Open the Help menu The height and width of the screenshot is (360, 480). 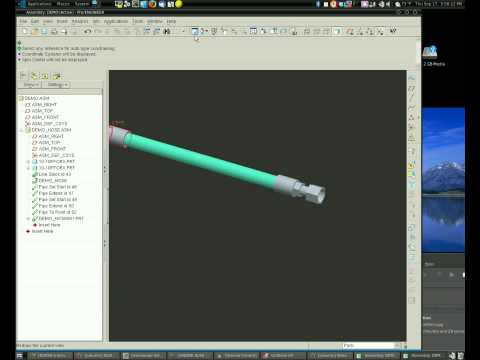pyautogui.click(x=171, y=21)
